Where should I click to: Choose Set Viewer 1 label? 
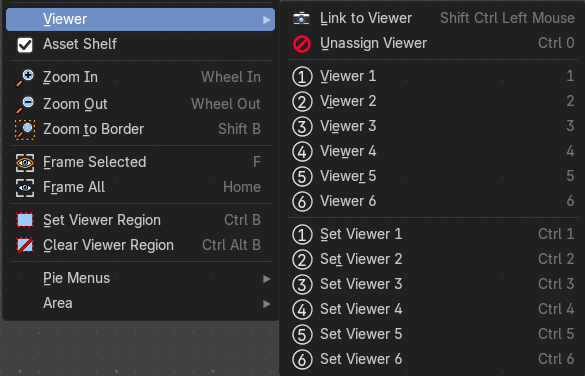pyautogui.click(x=361, y=234)
